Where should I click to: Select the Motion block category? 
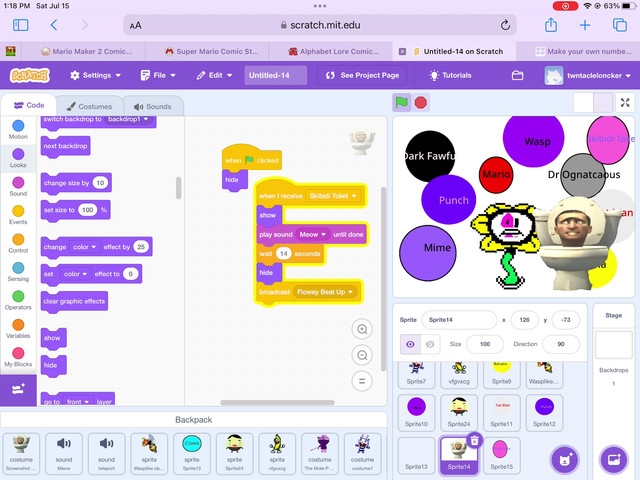18,129
